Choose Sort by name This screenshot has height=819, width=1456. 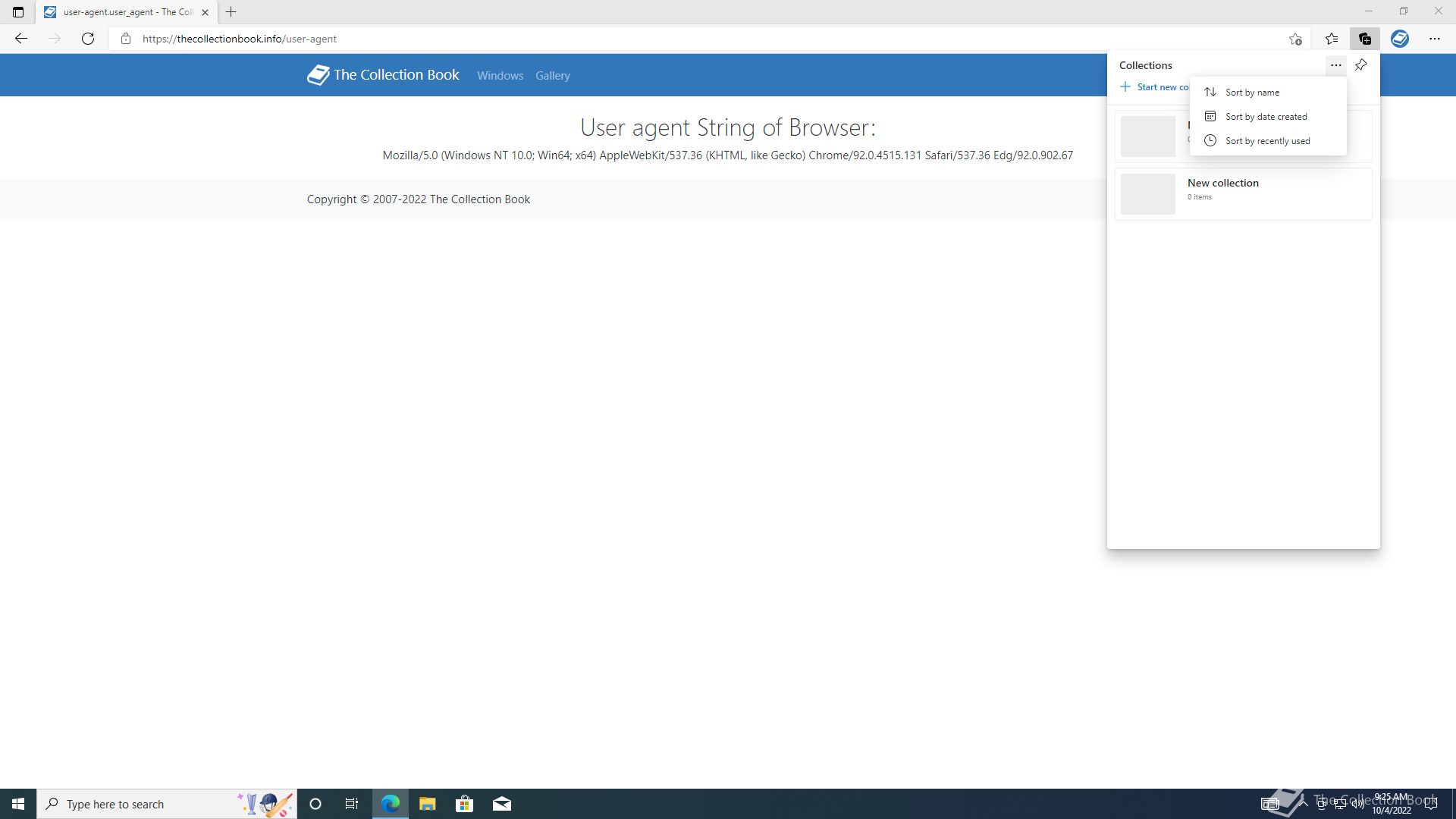(1268, 93)
